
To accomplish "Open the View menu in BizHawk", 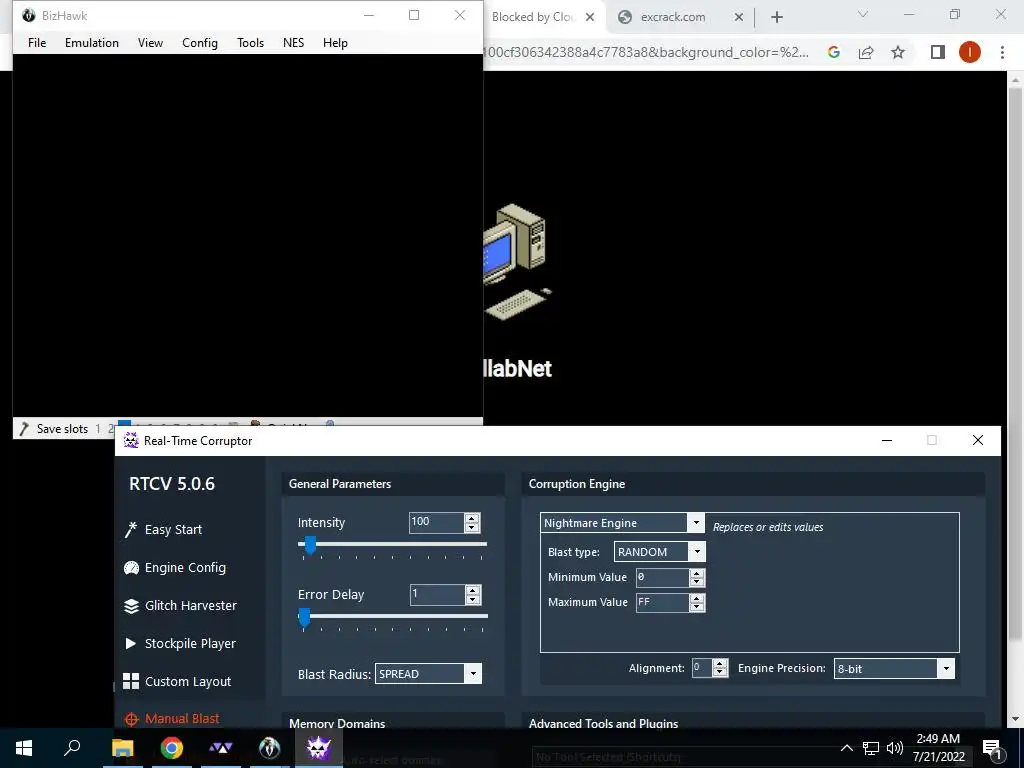I will 150,42.
